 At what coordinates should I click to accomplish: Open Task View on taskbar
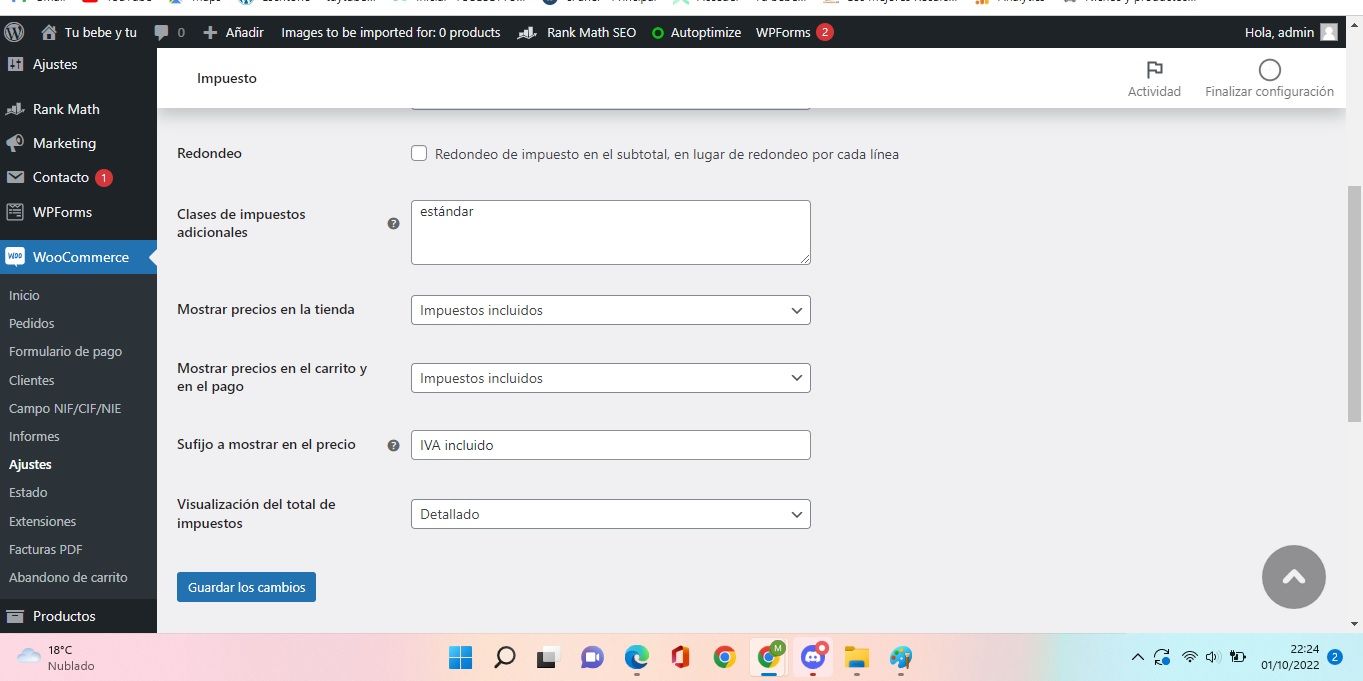pos(547,657)
